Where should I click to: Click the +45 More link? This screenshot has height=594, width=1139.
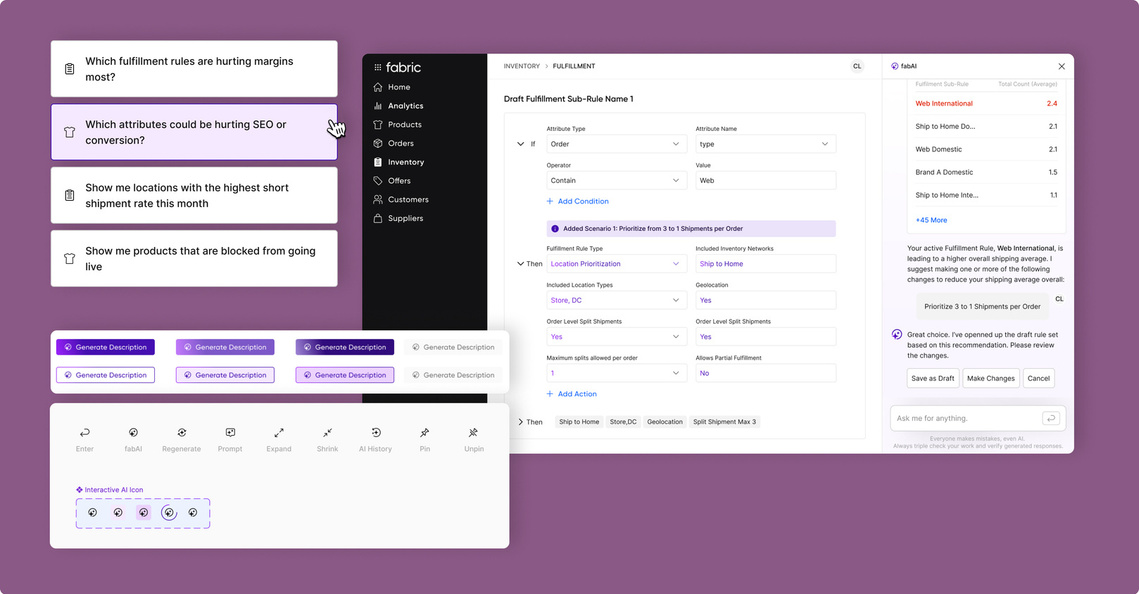tap(931, 220)
